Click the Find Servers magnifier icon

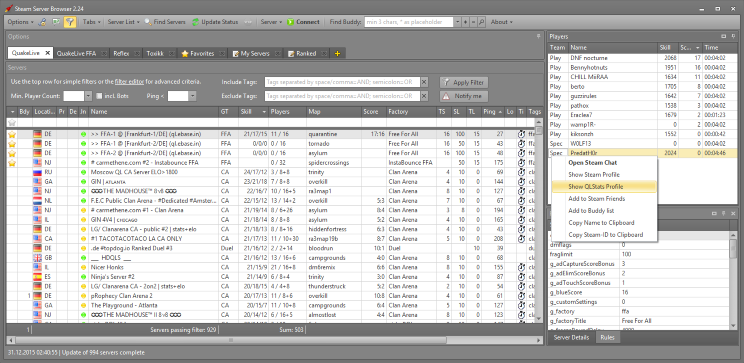point(148,22)
